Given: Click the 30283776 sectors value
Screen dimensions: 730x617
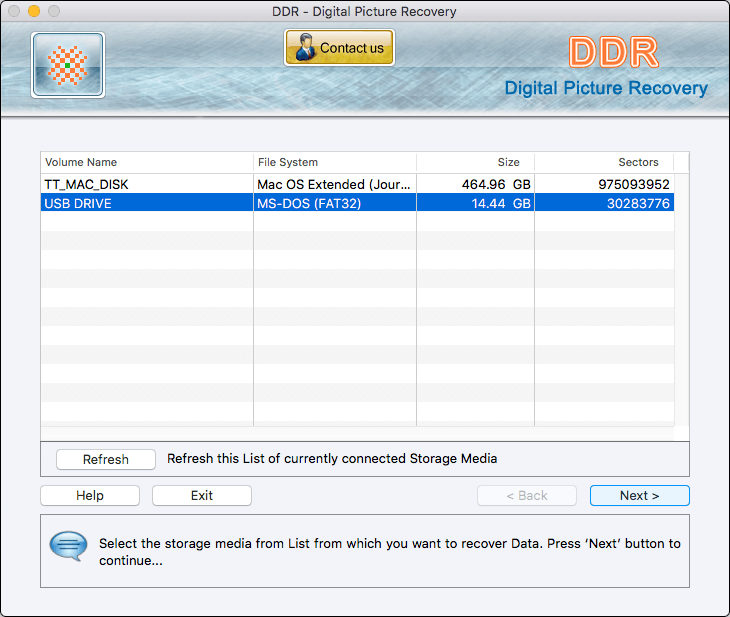Looking at the screenshot, I should 638,203.
